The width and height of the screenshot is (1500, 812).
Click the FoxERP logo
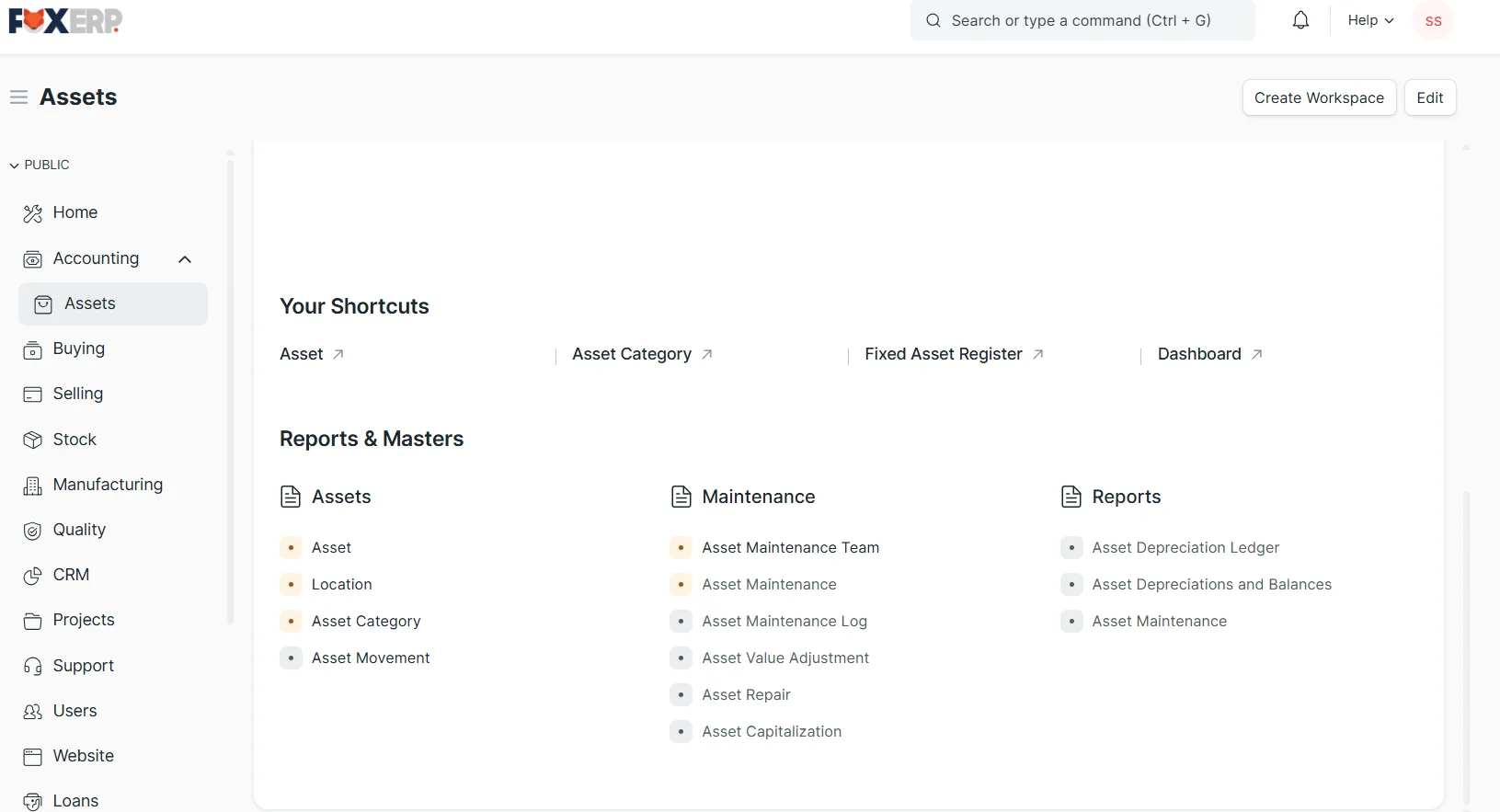(65, 20)
